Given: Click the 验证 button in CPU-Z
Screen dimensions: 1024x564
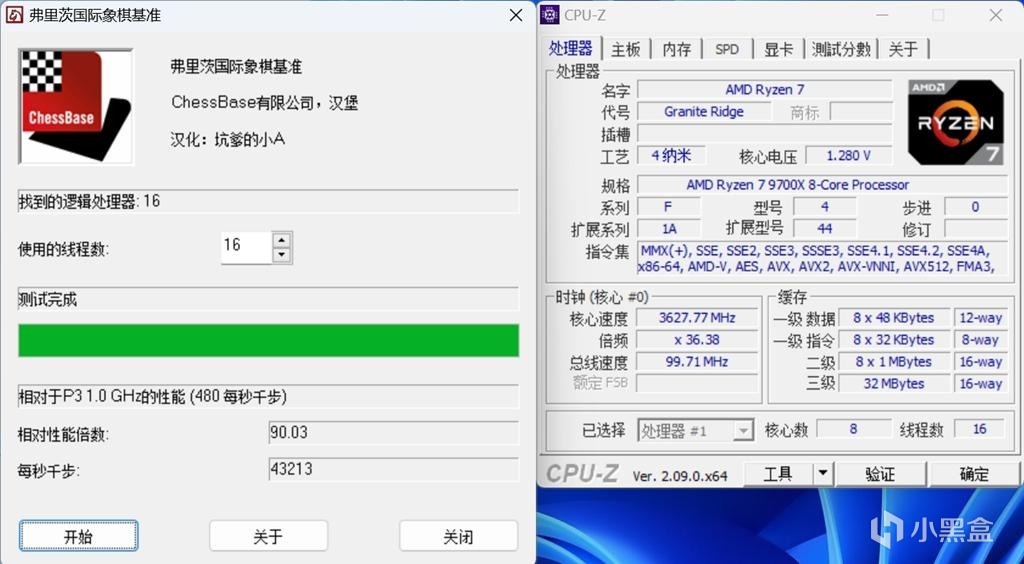Looking at the screenshot, I should 880,473.
